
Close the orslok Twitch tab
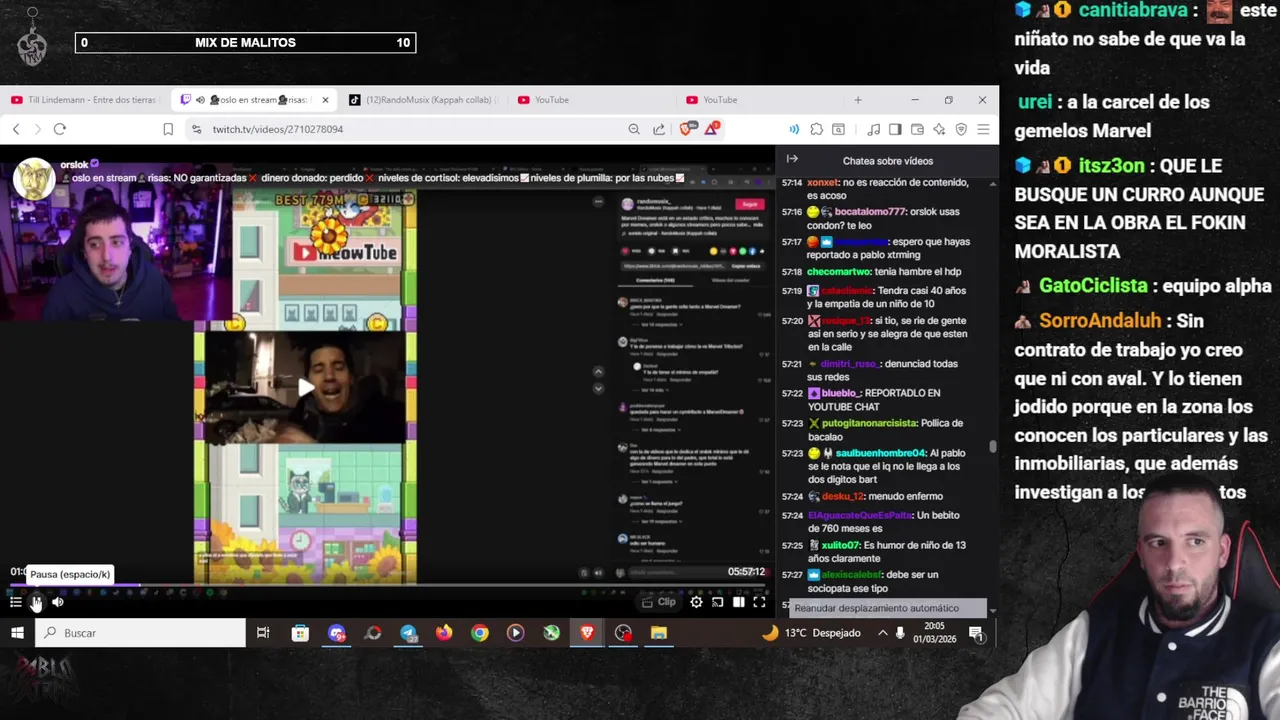click(325, 100)
